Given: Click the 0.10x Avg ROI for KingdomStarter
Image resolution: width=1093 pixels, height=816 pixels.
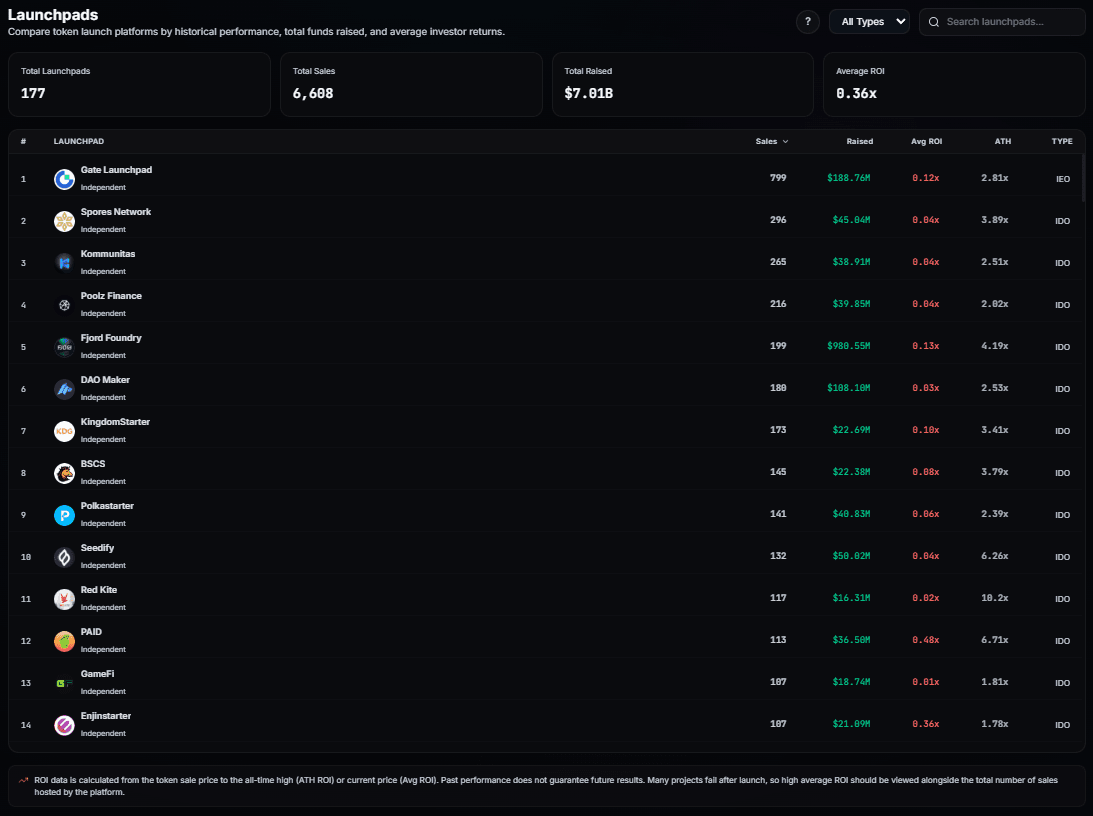Looking at the screenshot, I should [926, 430].
